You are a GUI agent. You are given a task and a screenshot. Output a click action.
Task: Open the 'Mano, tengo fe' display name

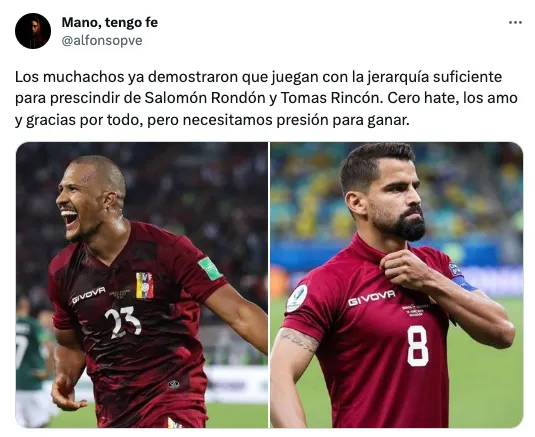[x=110, y=23]
